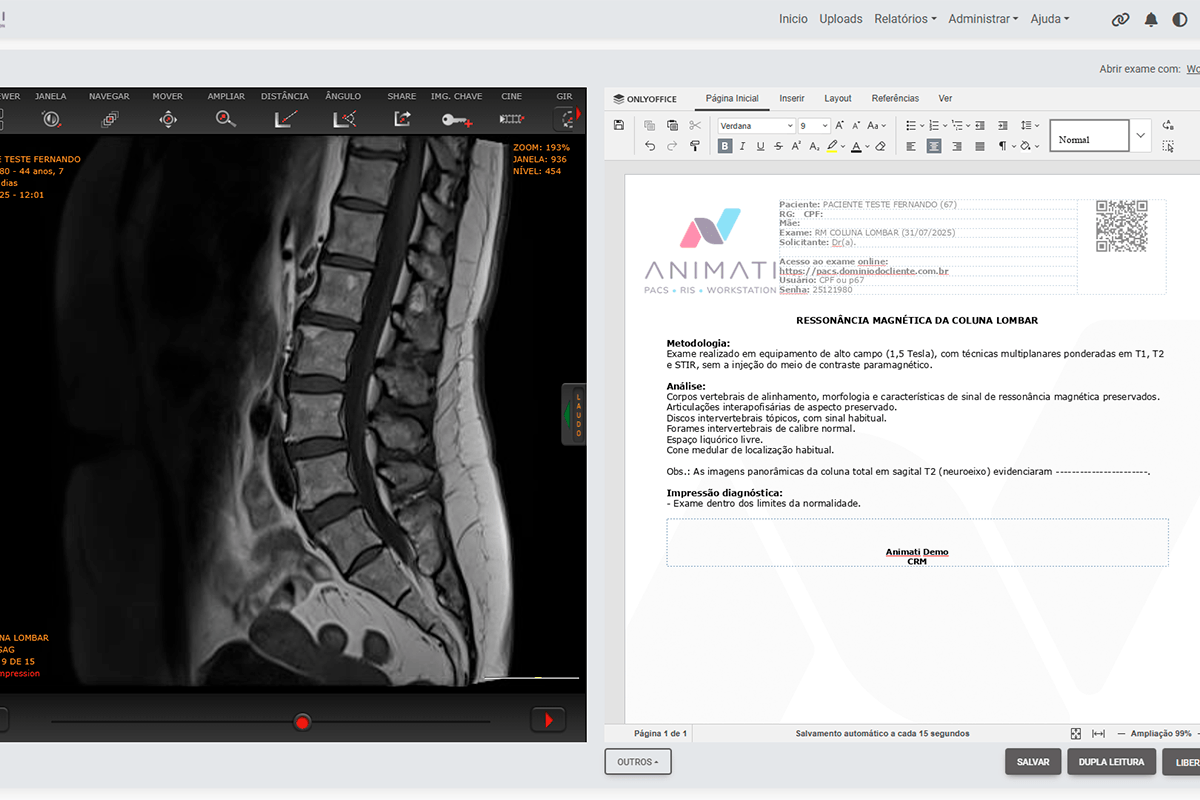Screen dimensions: 1200x800
Task: Open the notifications bell
Action: (1151, 19)
